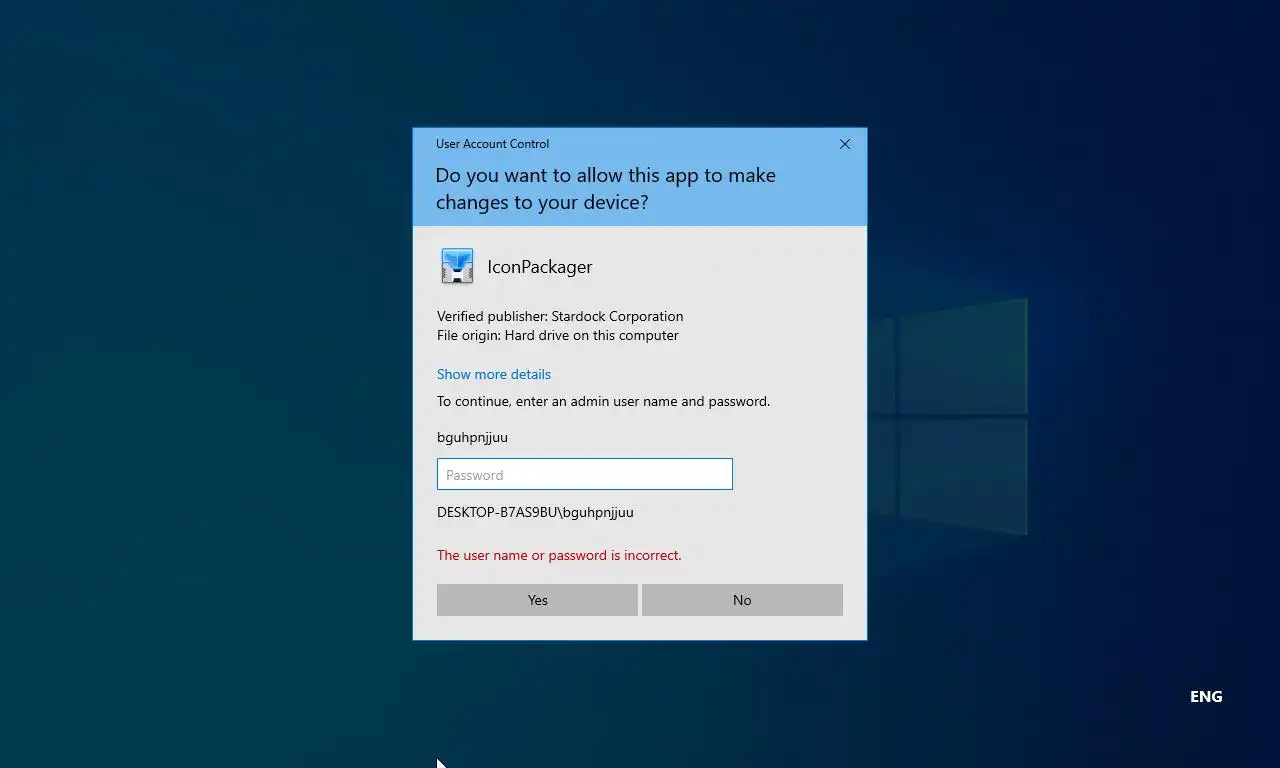Open the Show more details link
The height and width of the screenshot is (768, 1280).
pos(494,374)
